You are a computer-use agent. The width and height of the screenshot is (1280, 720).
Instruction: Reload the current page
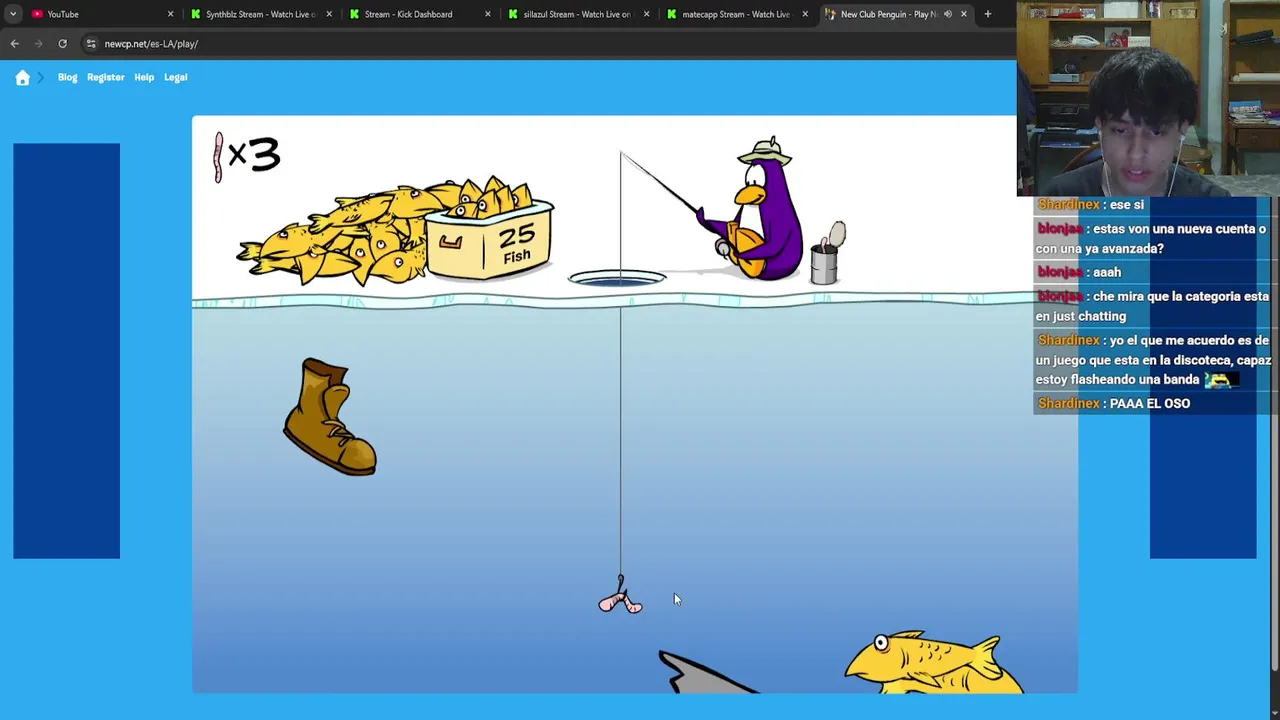[x=62, y=44]
